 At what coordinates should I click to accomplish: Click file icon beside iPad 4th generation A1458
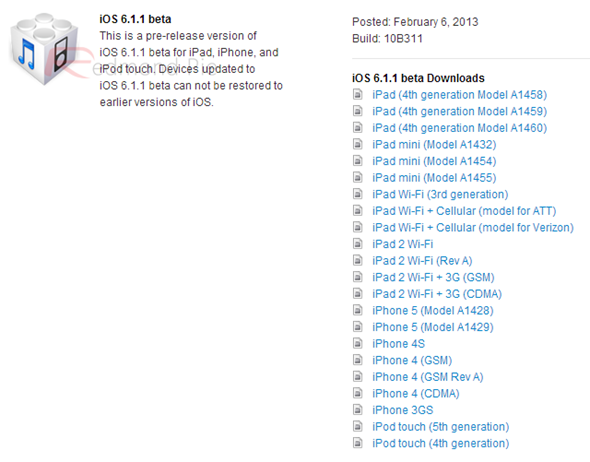click(x=358, y=94)
